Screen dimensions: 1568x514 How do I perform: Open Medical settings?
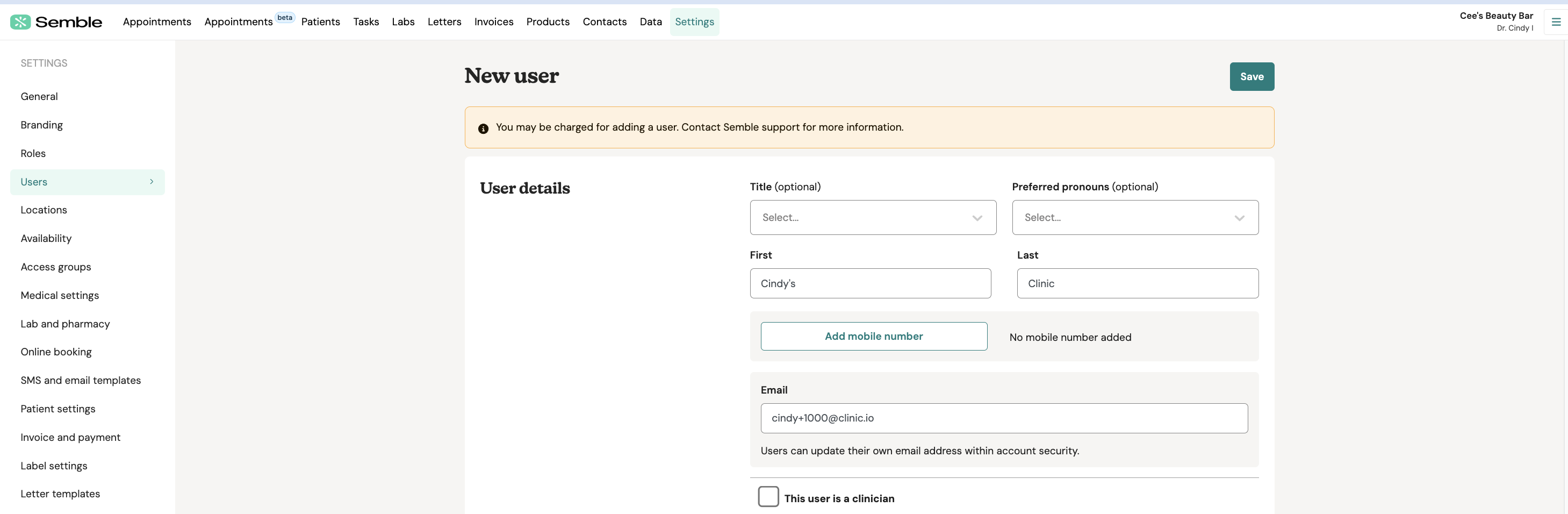(60, 295)
